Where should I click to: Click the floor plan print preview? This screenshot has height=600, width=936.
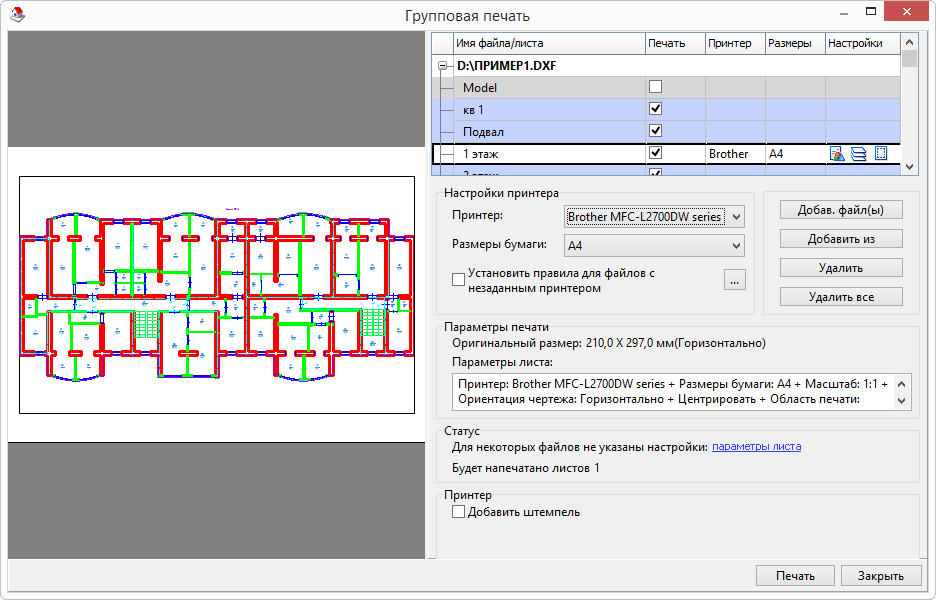click(217, 294)
